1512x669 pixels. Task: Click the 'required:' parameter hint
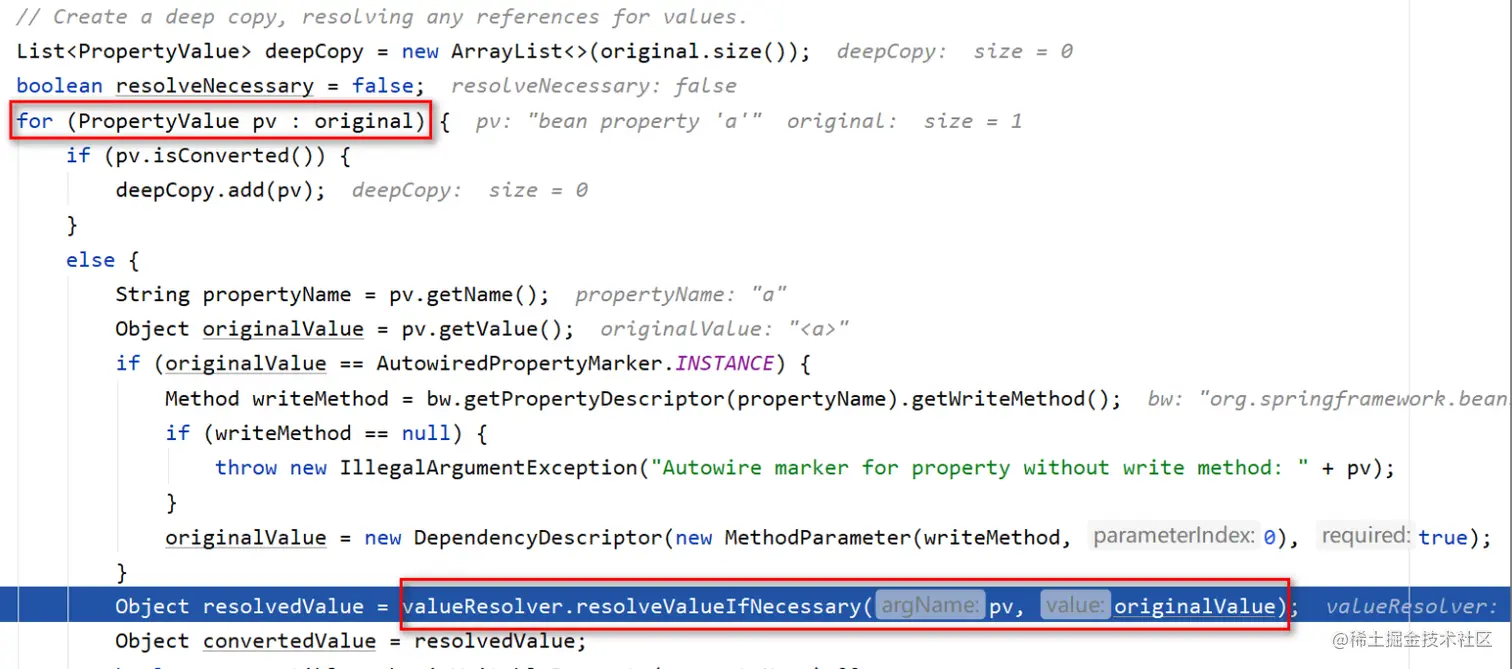coord(1366,536)
